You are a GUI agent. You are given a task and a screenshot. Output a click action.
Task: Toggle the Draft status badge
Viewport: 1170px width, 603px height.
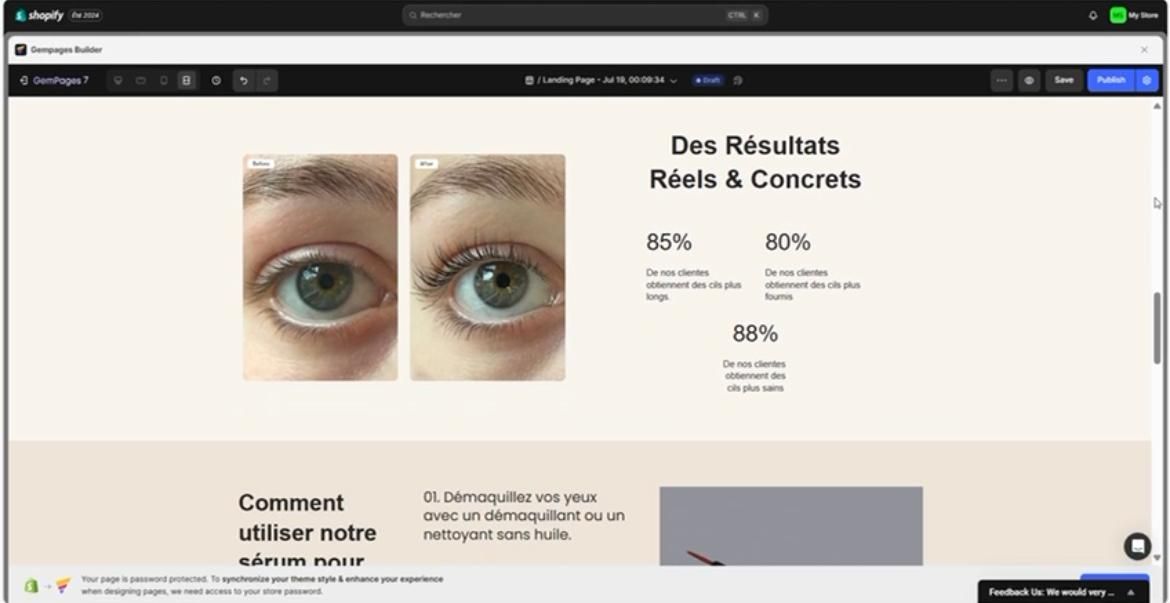click(707, 80)
